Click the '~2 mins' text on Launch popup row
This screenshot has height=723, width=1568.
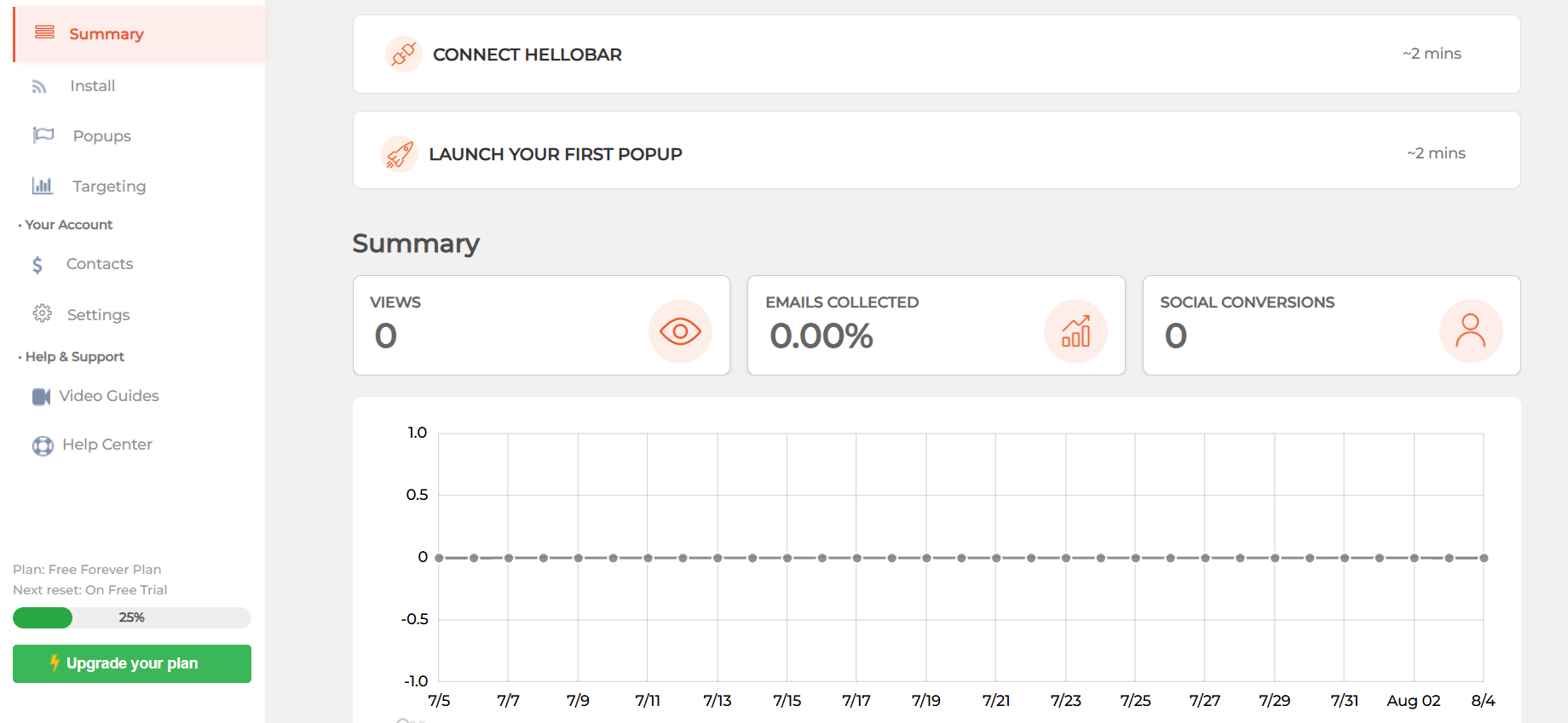tap(1436, 153)
